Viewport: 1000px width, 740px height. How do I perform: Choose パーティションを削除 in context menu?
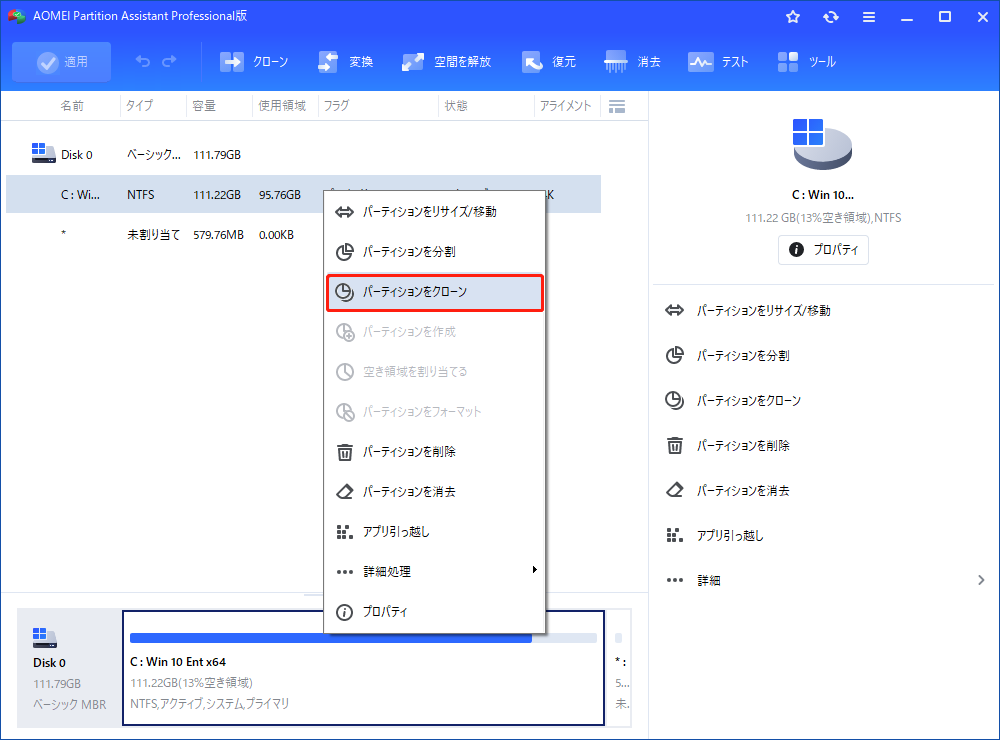(435, 452)
